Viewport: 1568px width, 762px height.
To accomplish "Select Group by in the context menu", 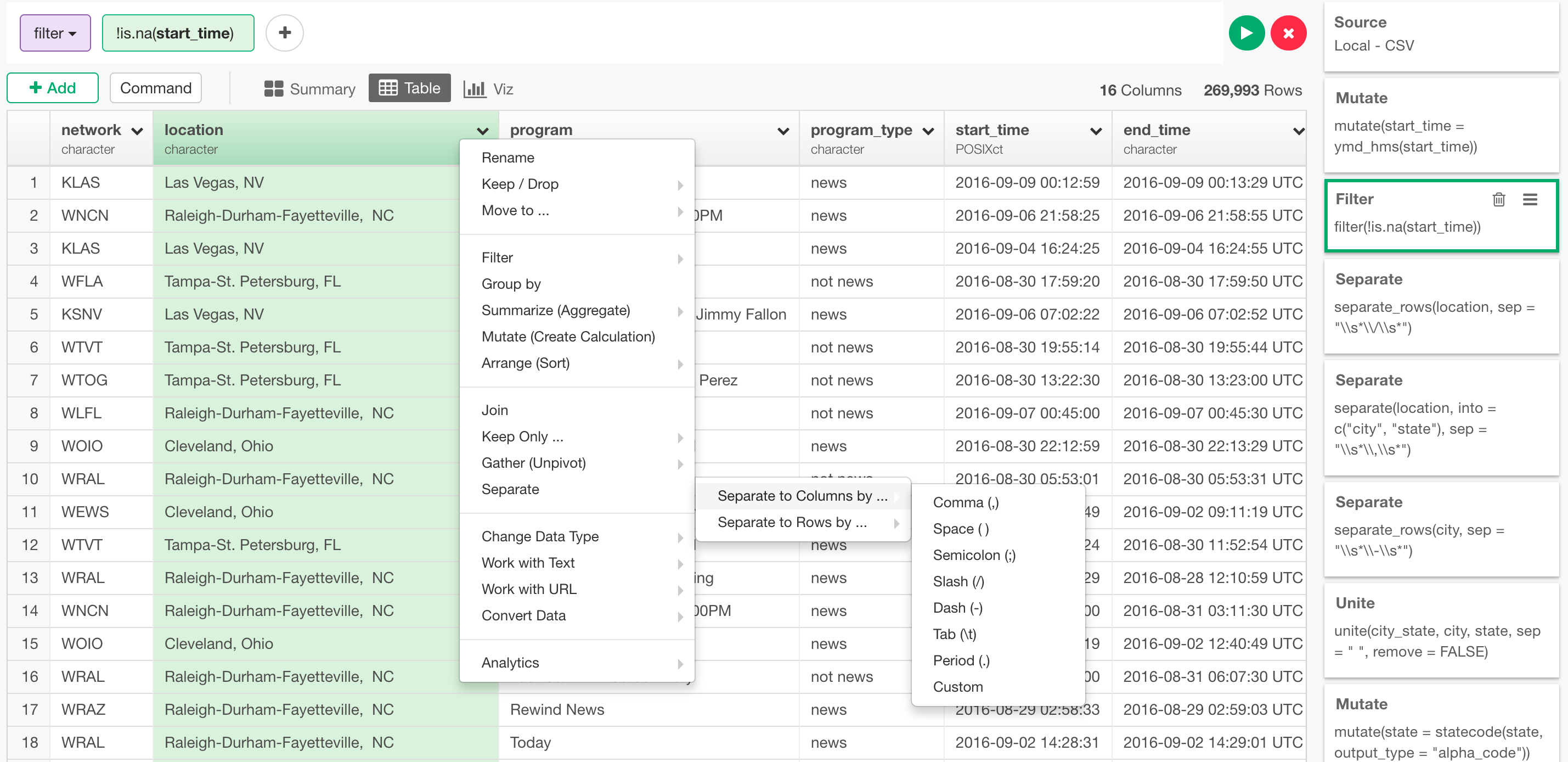I will [511, 283].
